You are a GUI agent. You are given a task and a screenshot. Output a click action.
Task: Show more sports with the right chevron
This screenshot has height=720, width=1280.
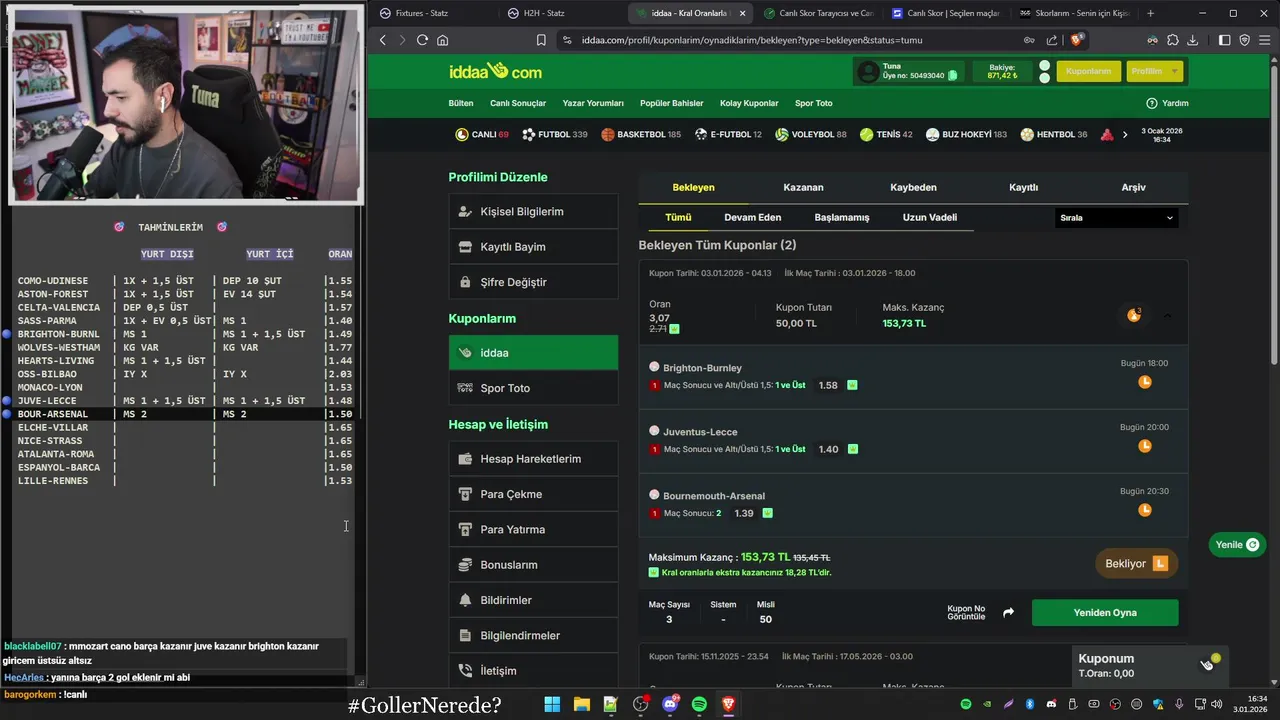pyautogui.click(x=1125, y=134)
